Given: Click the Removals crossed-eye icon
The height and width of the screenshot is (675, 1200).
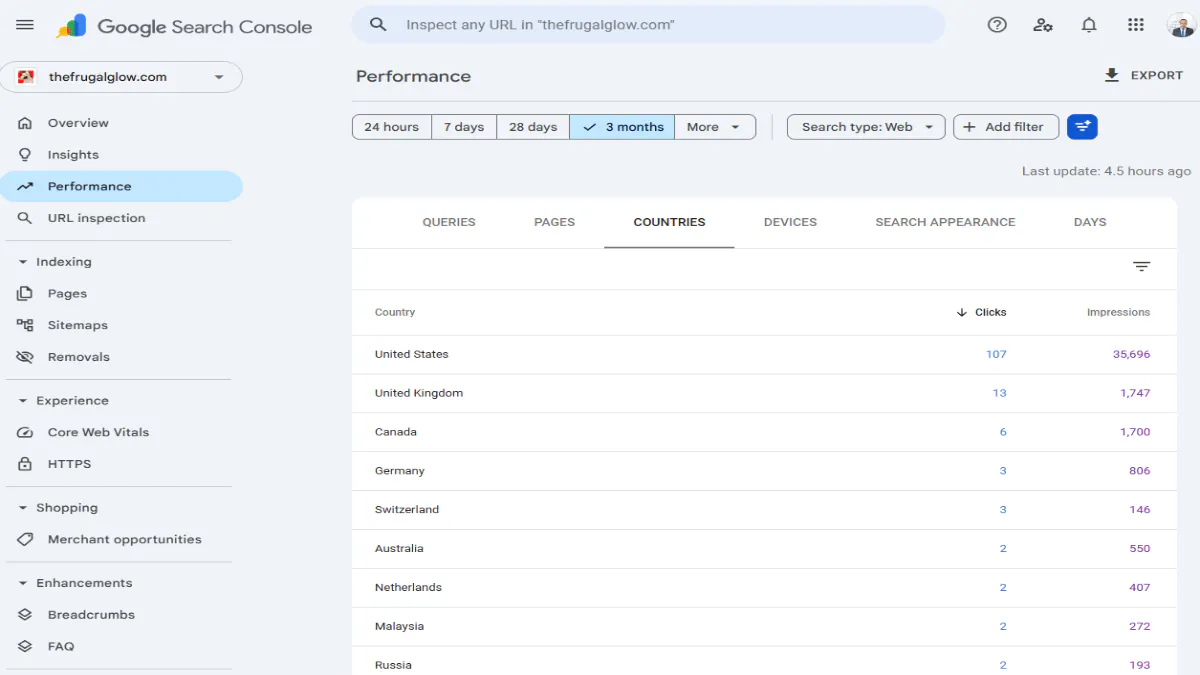Looking at the screenshot, I should tap(25, 357).
